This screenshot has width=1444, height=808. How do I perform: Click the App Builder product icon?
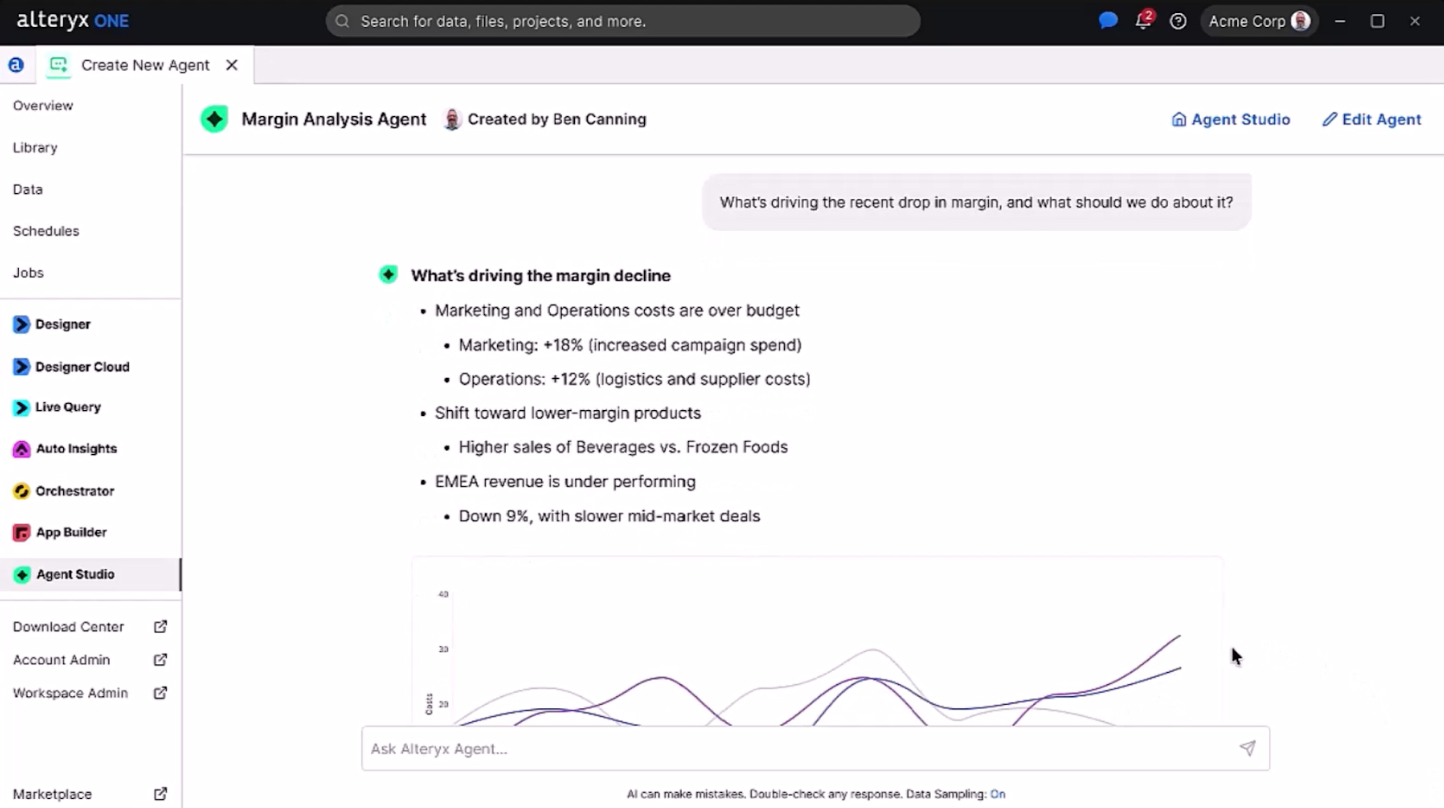pyautogui.click(x=21, y=533)
